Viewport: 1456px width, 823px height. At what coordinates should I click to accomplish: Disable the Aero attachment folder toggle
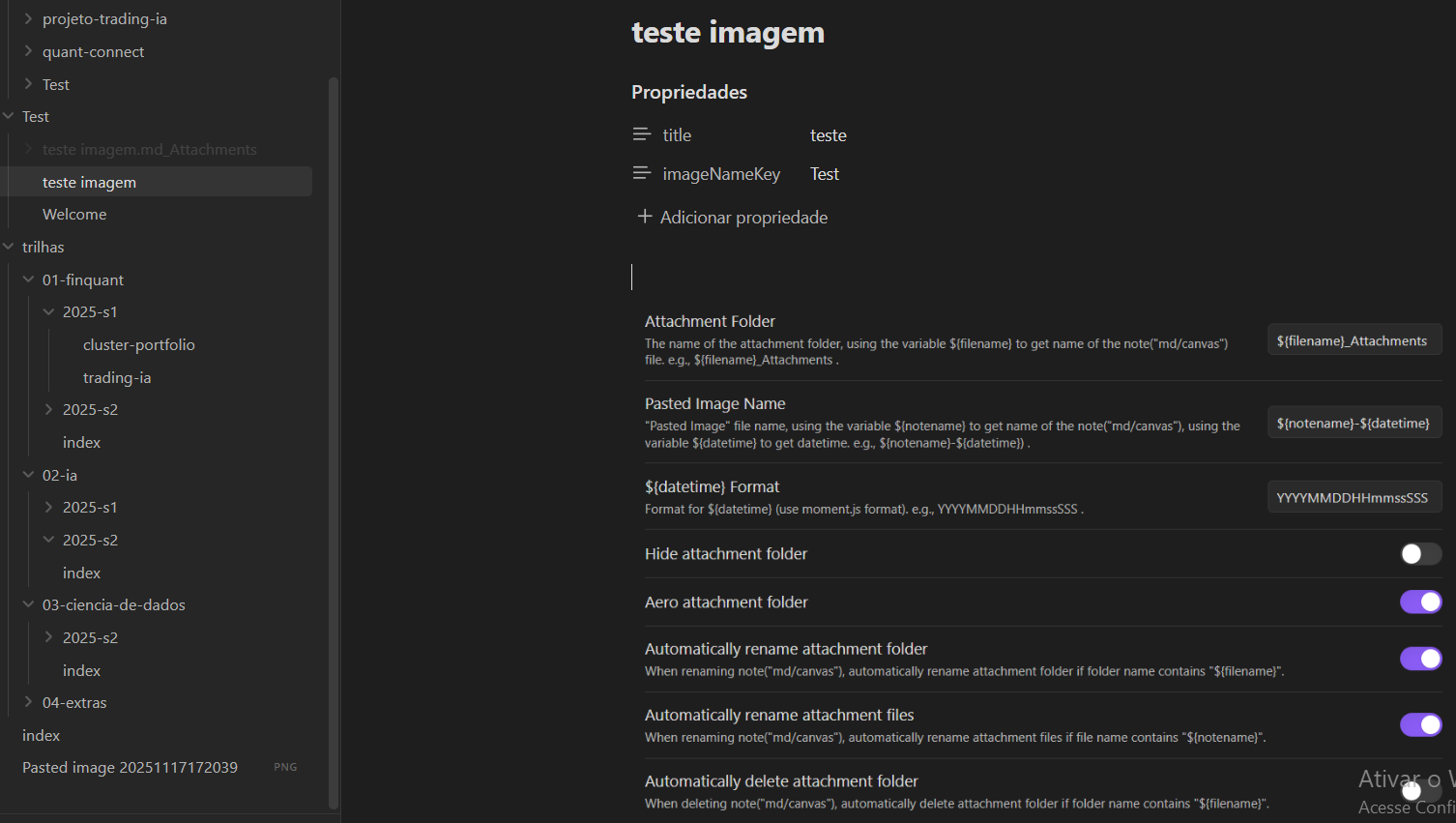coord(1420,602)
